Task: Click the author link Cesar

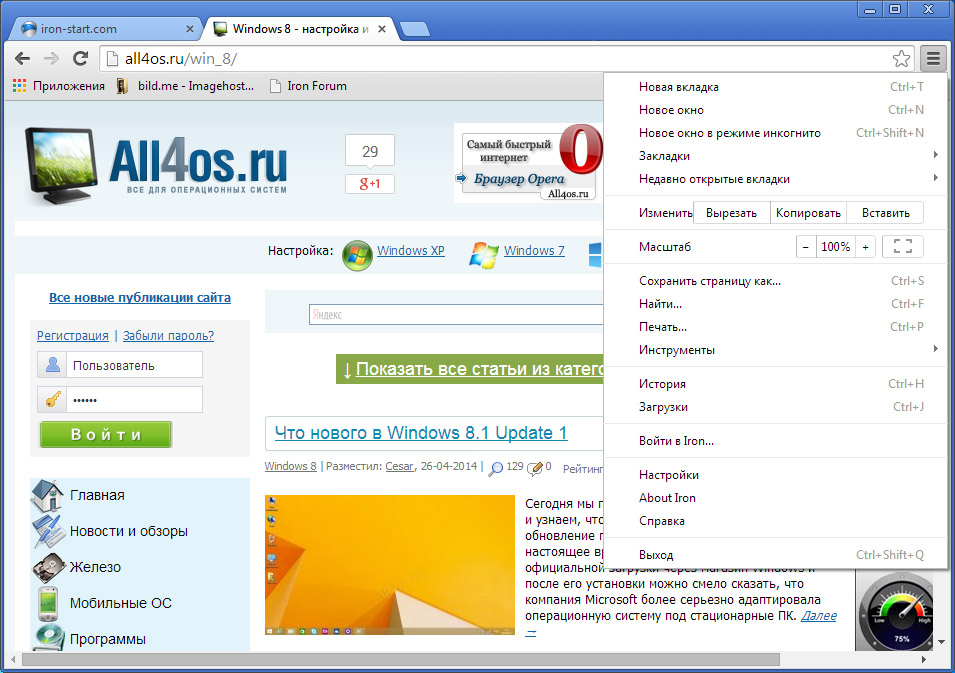Action: point(399,467)
